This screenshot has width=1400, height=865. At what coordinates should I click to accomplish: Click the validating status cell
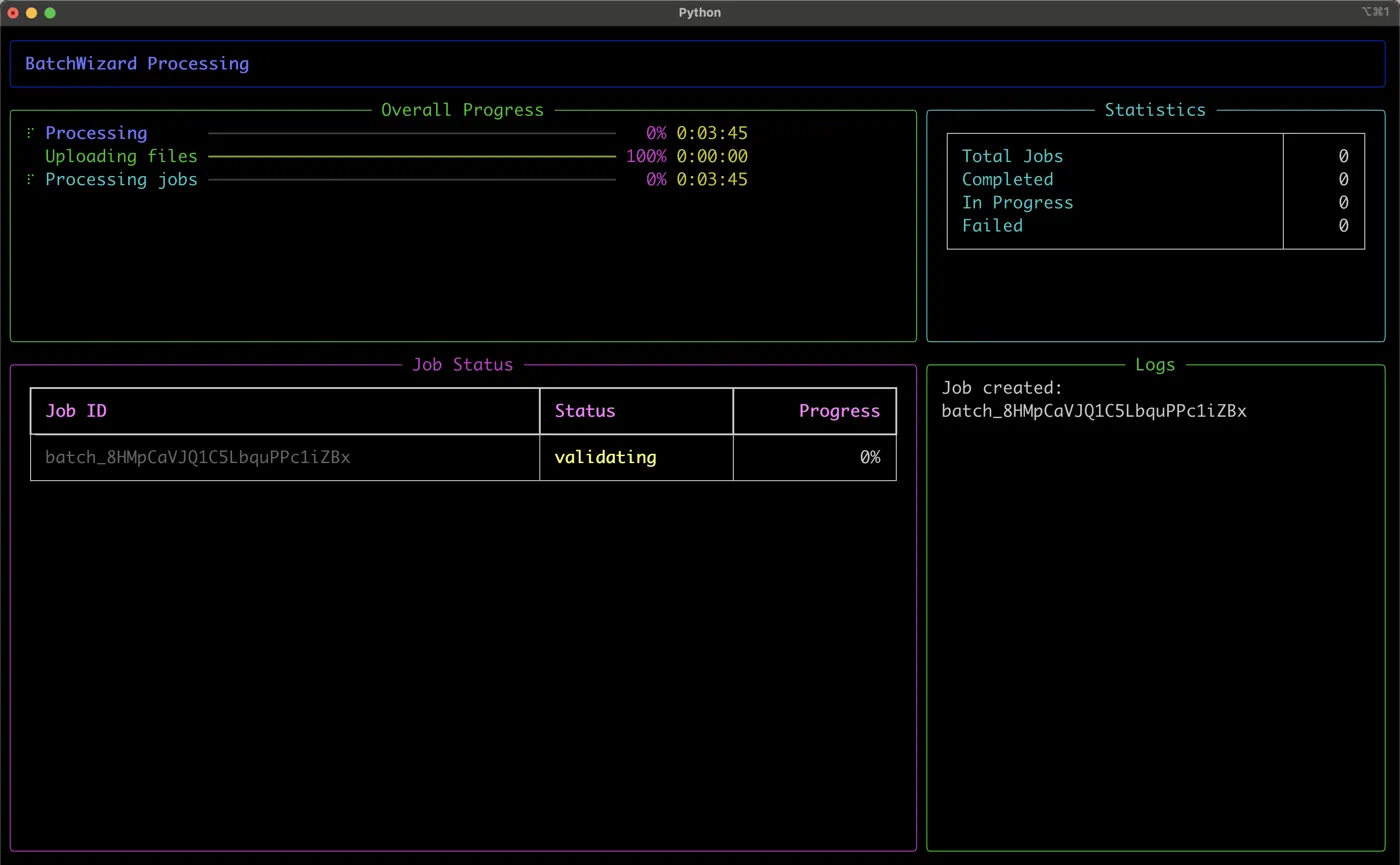[606, 458]
